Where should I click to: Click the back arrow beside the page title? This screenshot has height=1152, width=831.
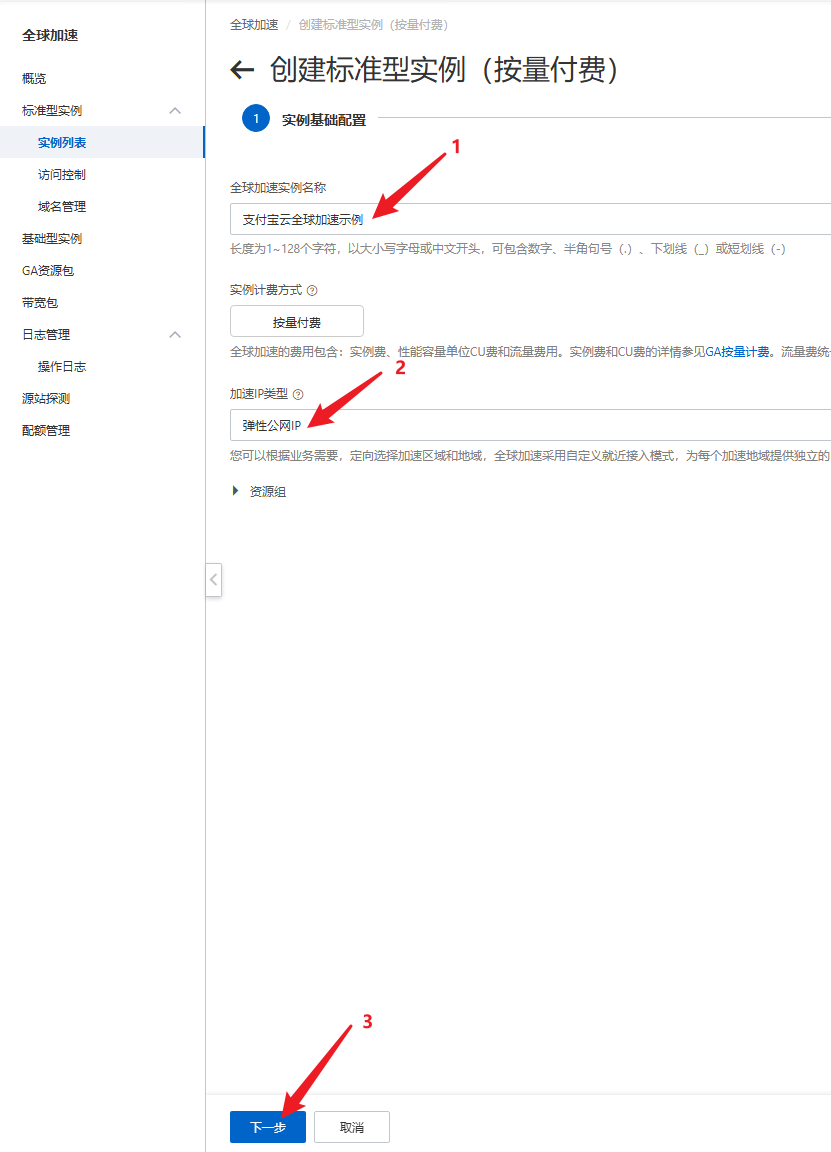click(242, 70)
